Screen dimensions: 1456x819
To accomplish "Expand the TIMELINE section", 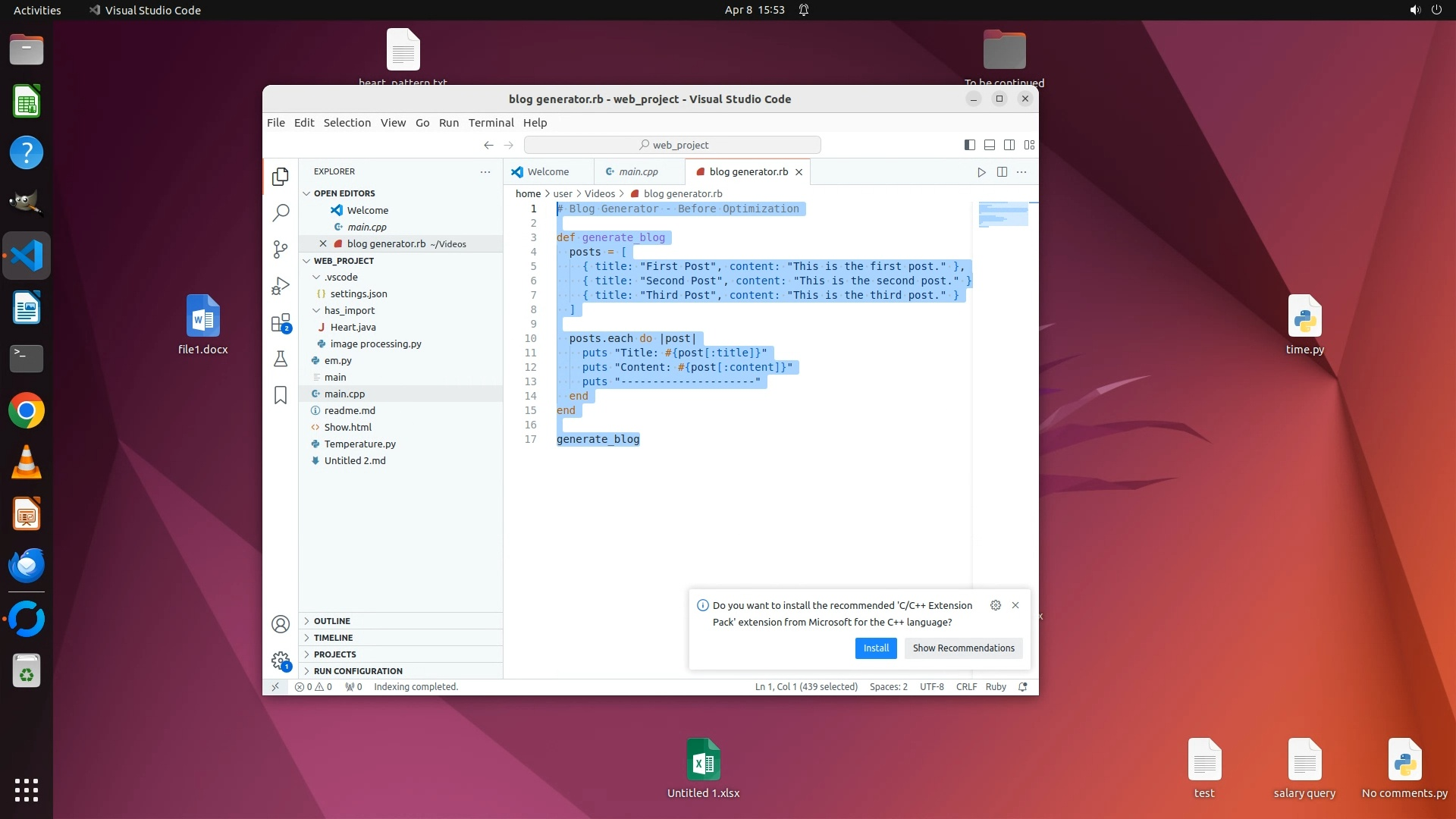I will coord(334,638).
